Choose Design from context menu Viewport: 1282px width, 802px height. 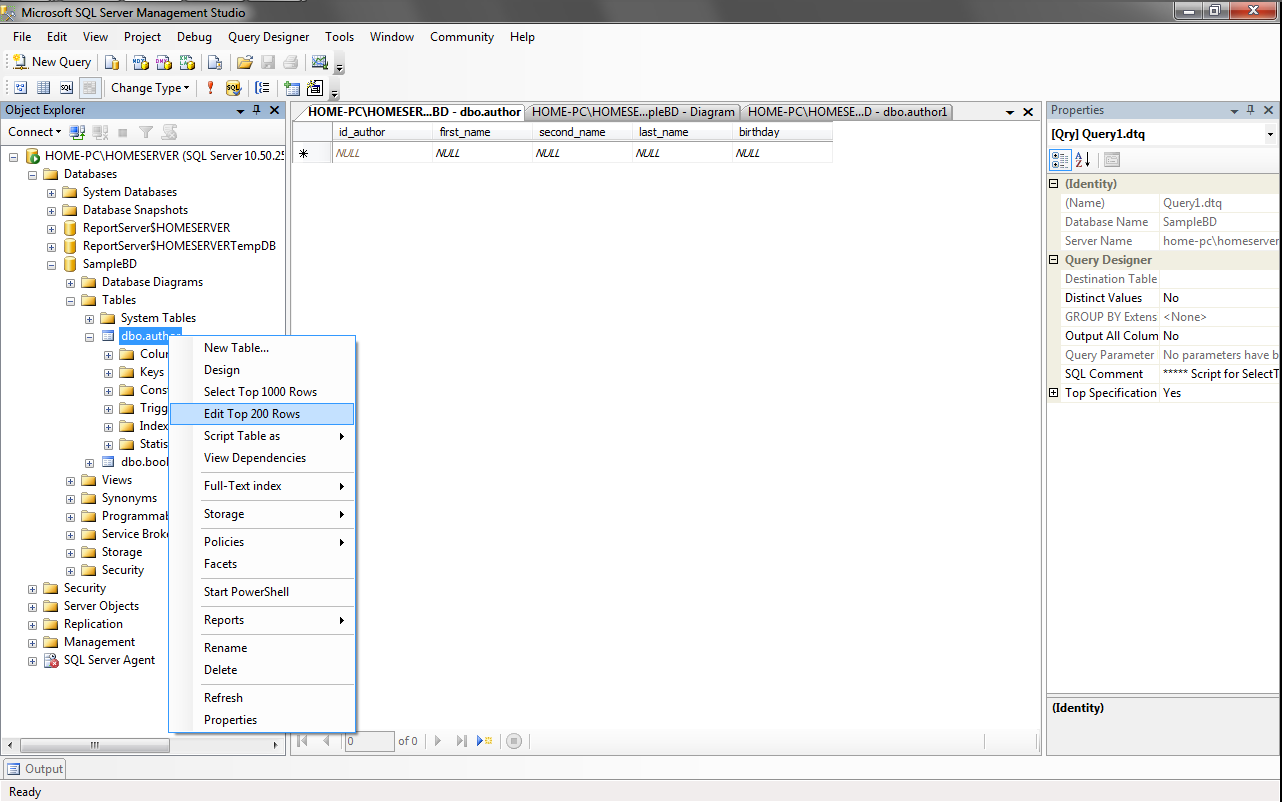click(262, 370)
